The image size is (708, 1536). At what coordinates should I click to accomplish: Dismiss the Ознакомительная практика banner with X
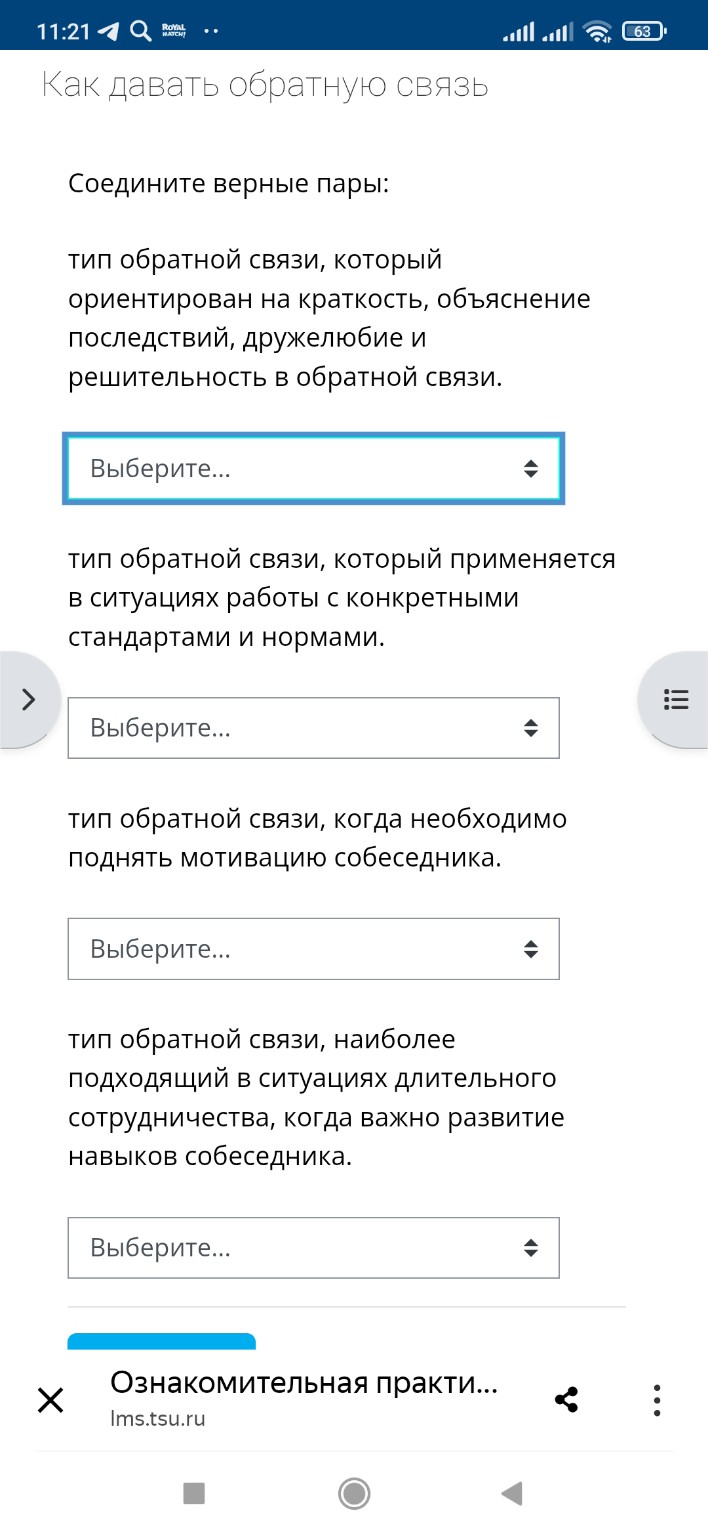[x=50, y=1399]
